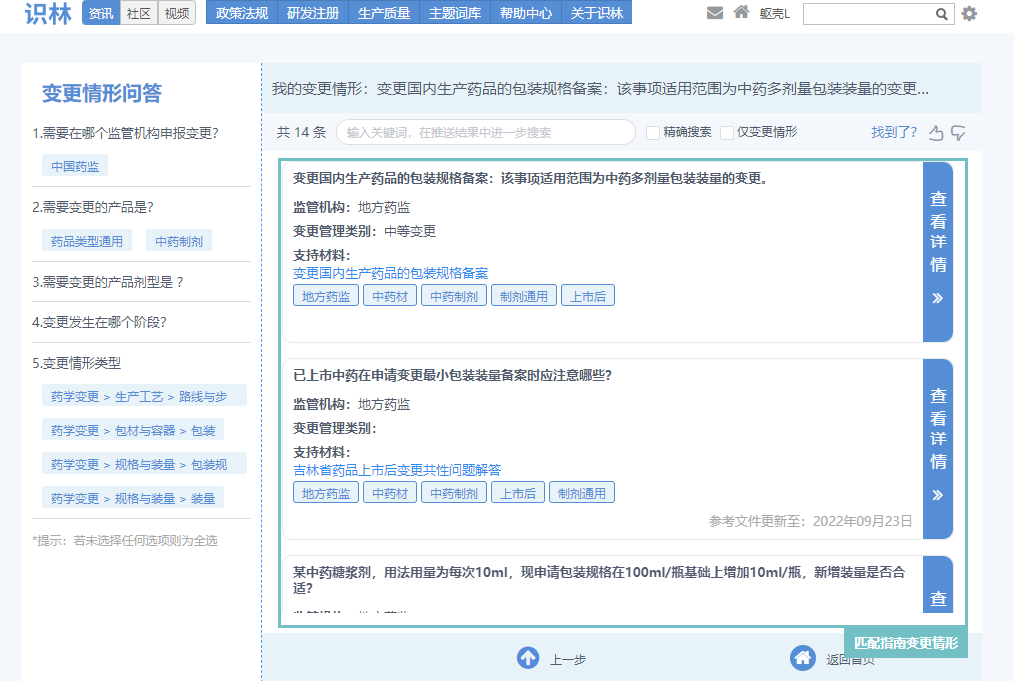Open 查看详情 for first result card
This screenshot has height=681, width=1014.
click(938, 252)
